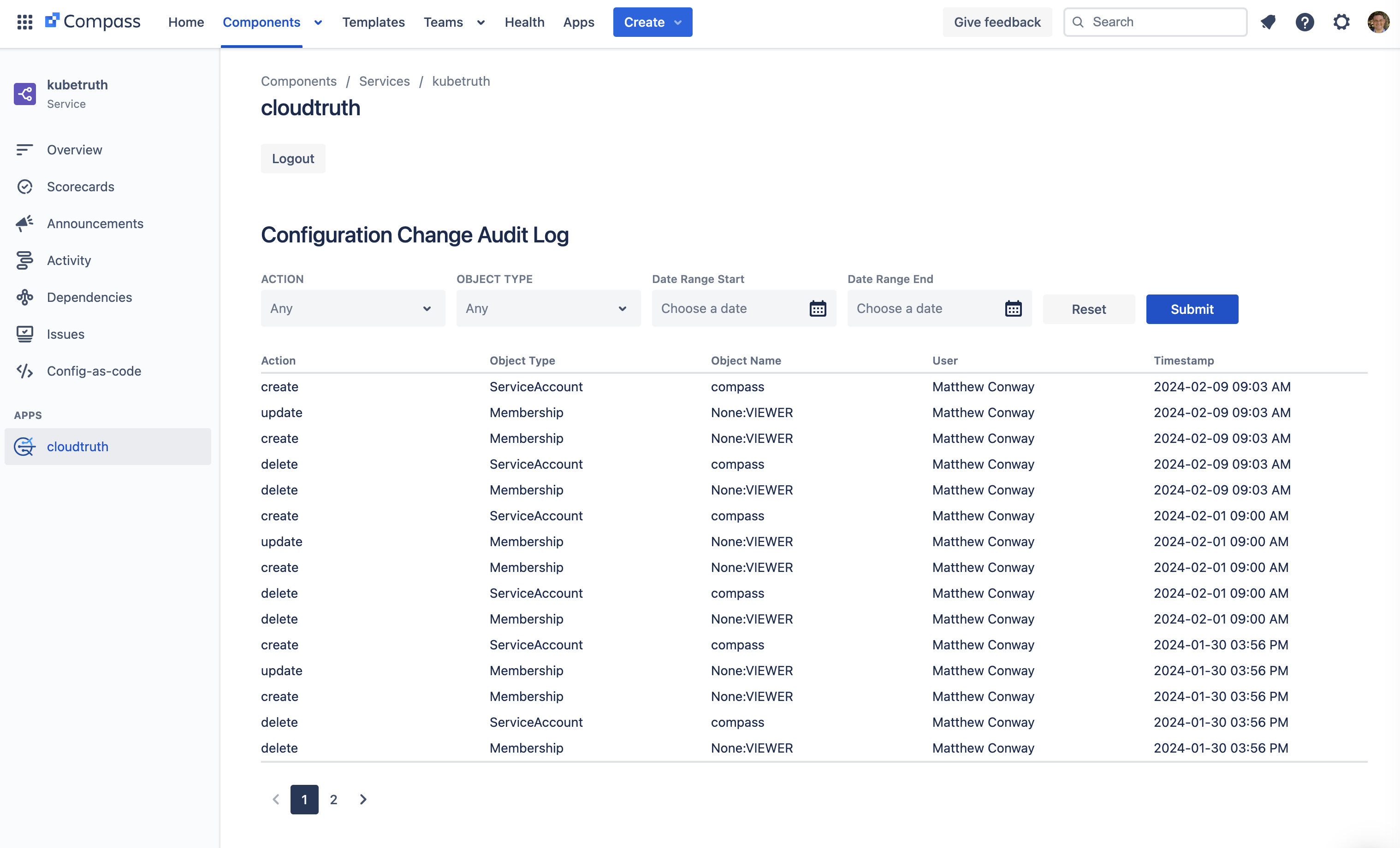Open the help question mark icon

[1305, 22]
